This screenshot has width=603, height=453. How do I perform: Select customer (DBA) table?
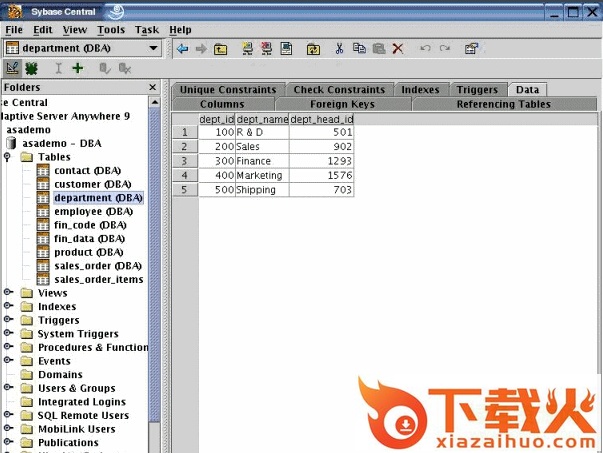pos(93,184)
